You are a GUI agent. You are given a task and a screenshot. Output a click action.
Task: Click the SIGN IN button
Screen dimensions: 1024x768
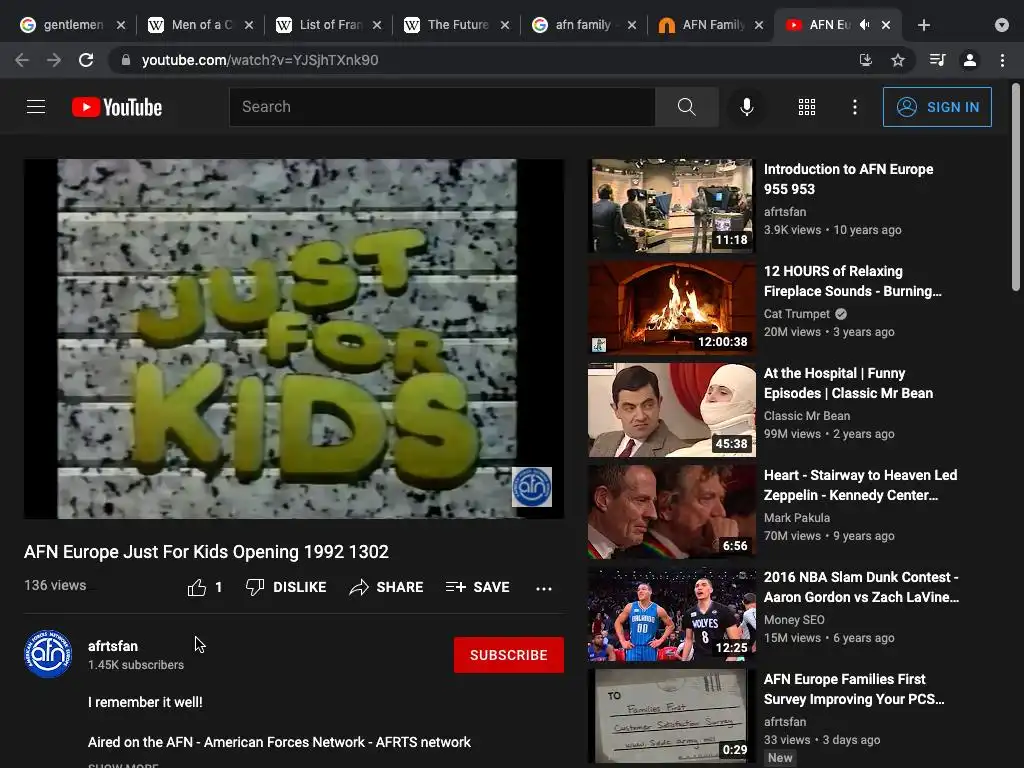937,107
